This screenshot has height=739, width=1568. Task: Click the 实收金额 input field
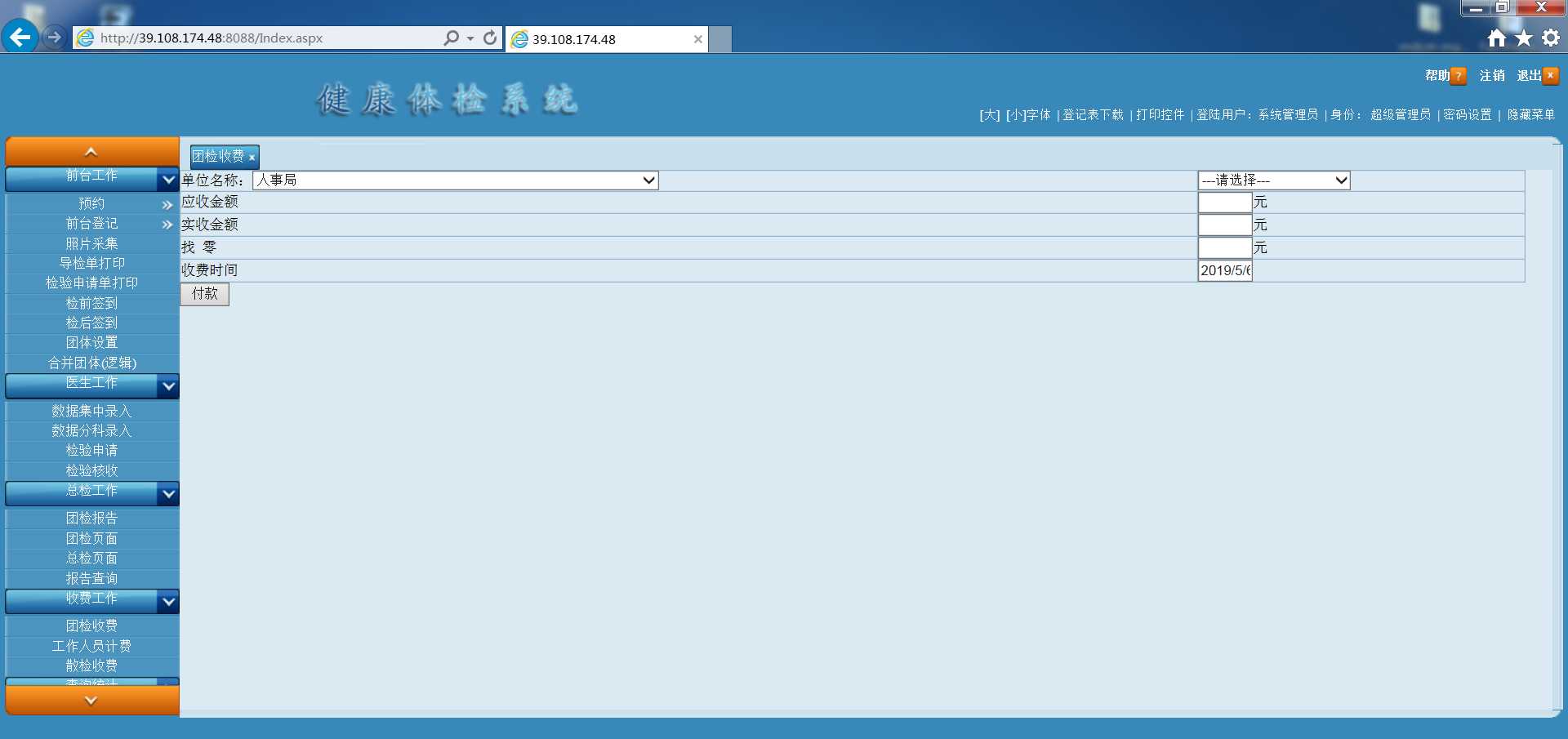[x=1225, y=225]
